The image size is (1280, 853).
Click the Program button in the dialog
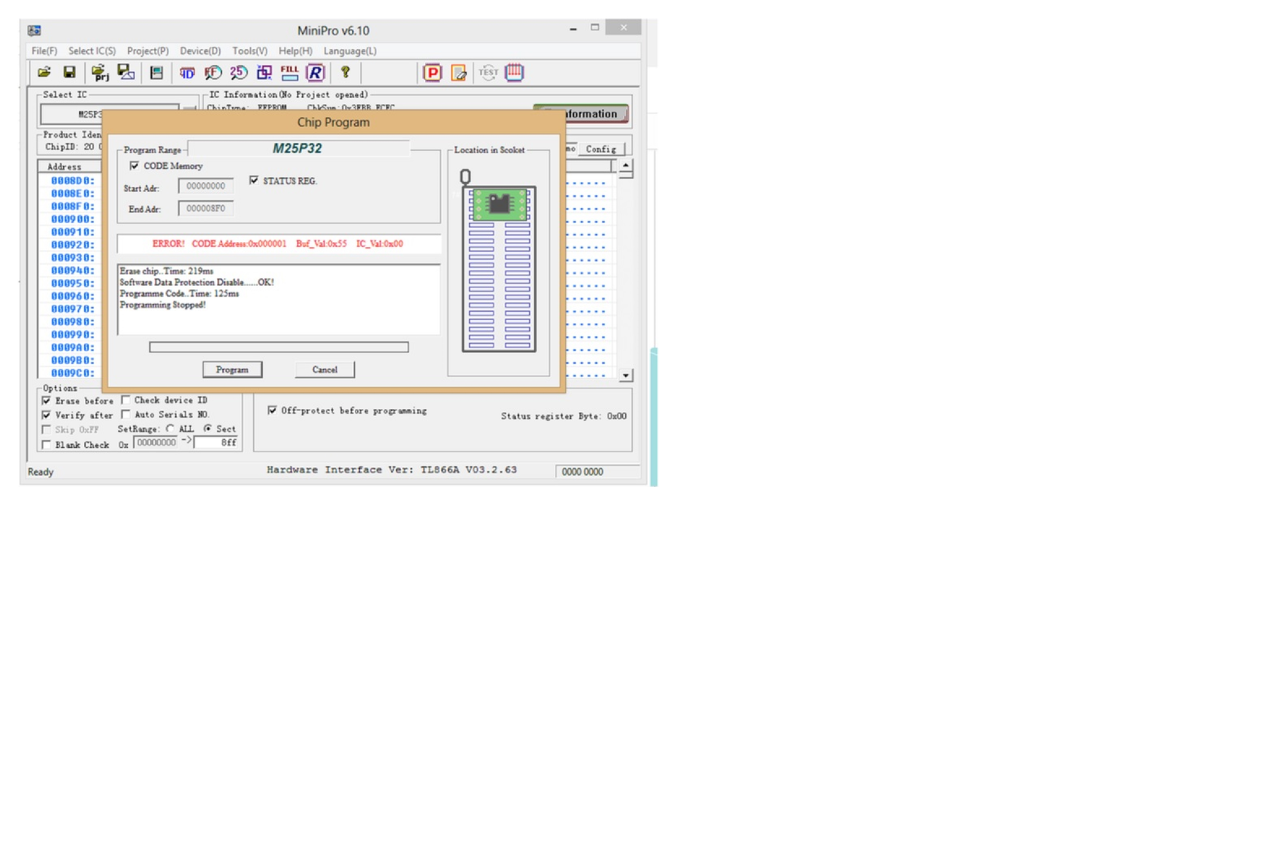click(x=232, y=369)
